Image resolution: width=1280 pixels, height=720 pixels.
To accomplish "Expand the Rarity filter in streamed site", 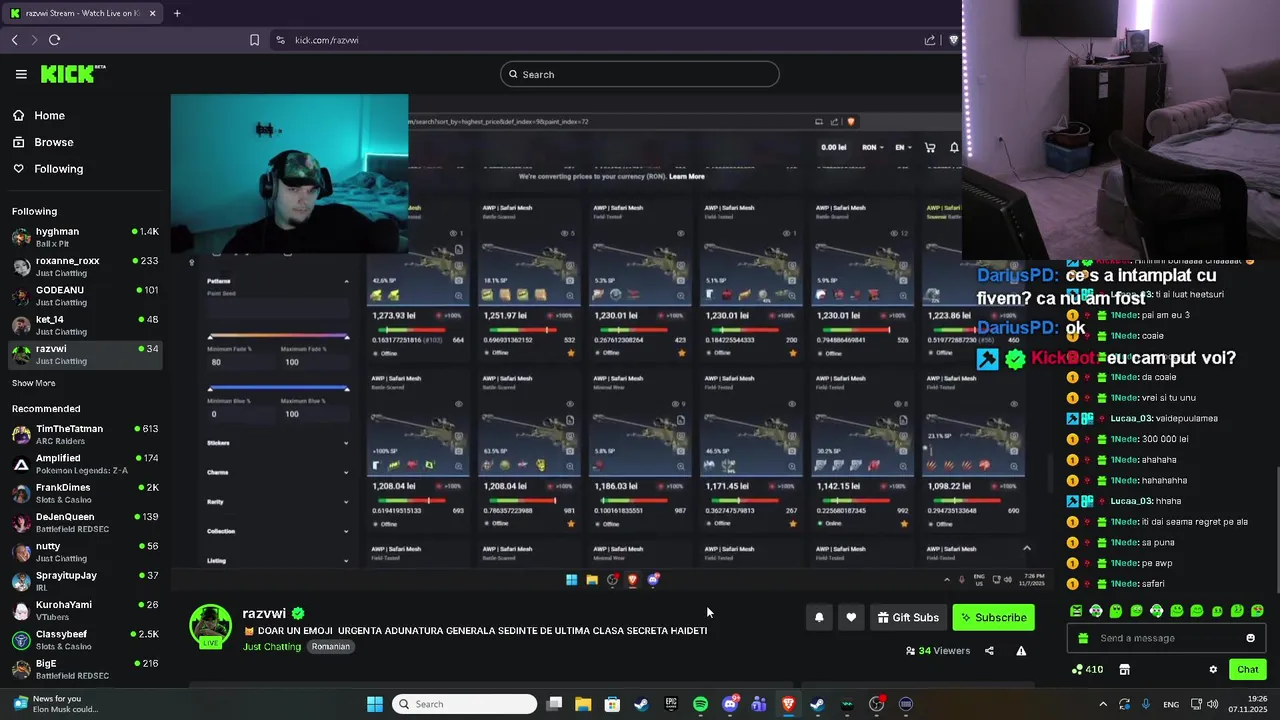I will (x=277, y=502).
